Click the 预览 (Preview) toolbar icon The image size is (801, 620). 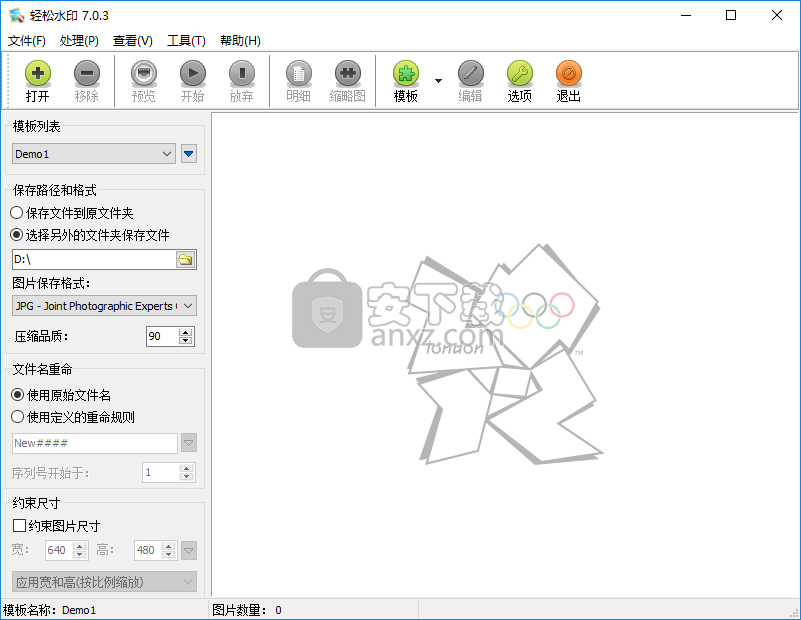144,74
